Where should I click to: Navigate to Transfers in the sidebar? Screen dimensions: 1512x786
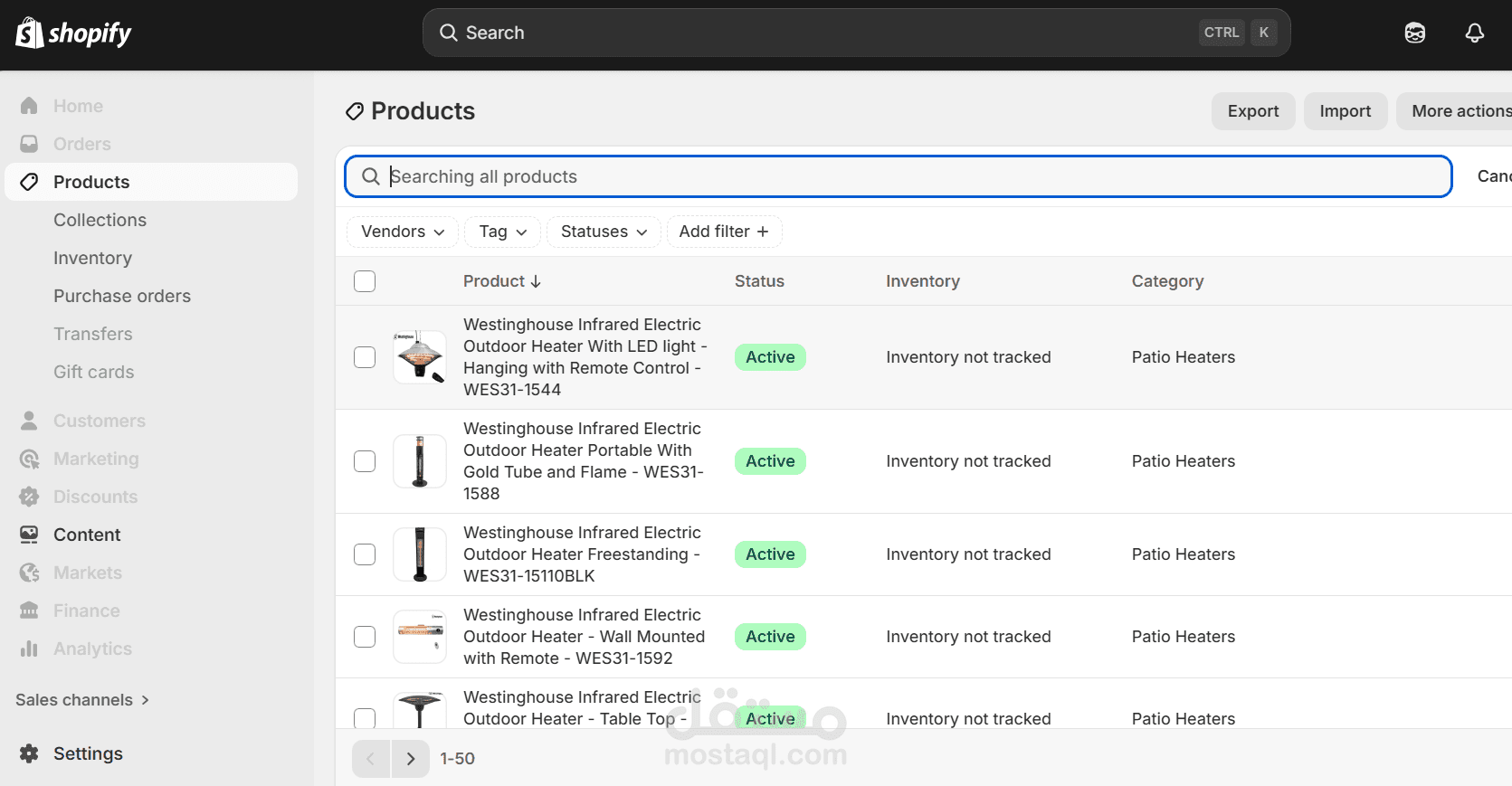coord(93,334)
